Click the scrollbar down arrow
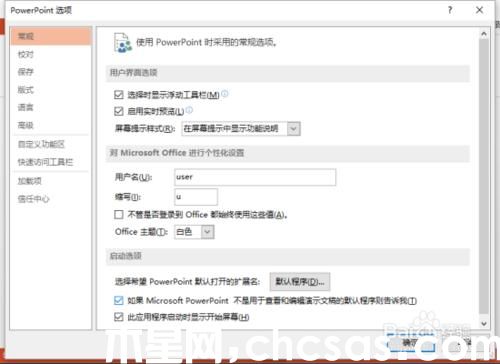Screen dimensions: 500x364 tap(484, 323)
